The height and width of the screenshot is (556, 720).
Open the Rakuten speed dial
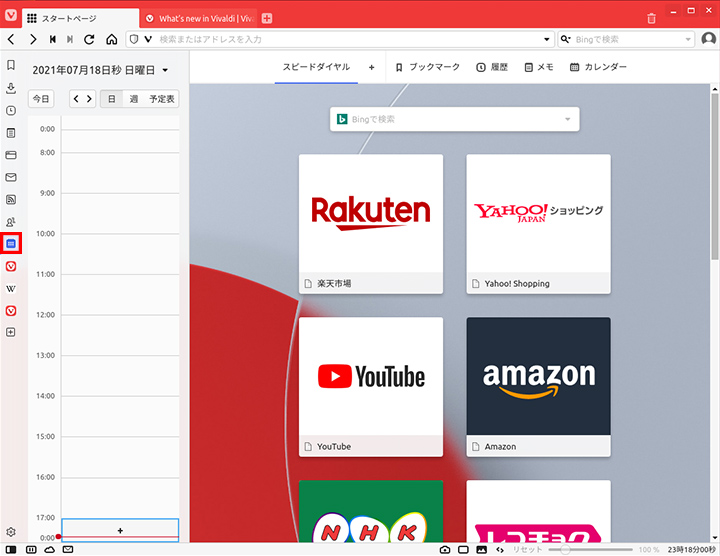tap(371, 224)
